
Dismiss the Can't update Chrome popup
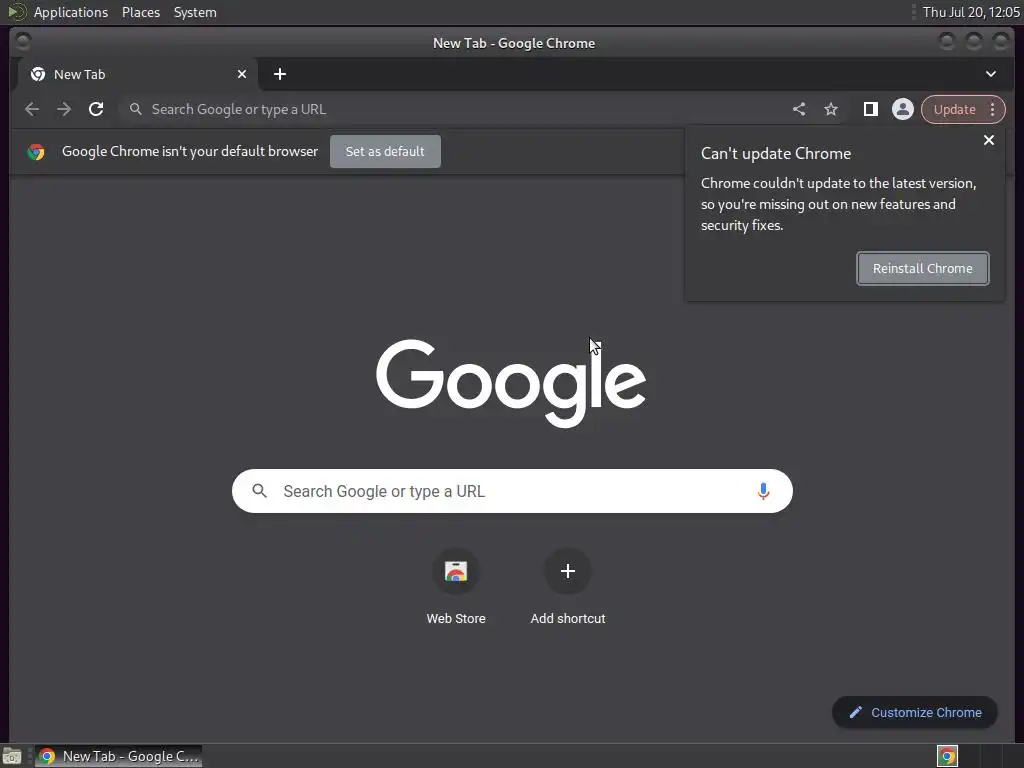[989, 140]
